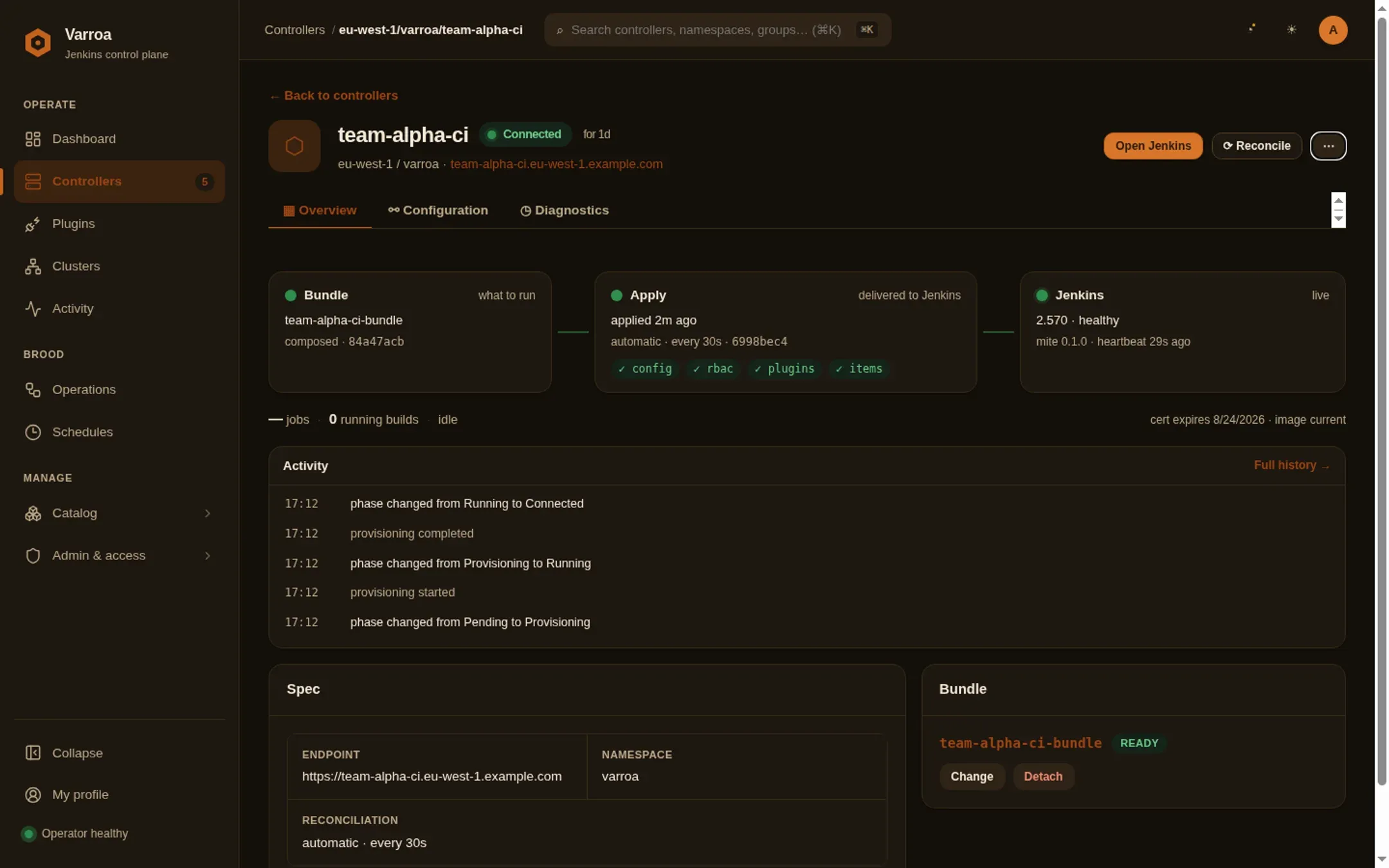The image size is (1389, 868).
Task: Click 'phase changed from Provisioning to Running' row
Action: coord(806,563)
